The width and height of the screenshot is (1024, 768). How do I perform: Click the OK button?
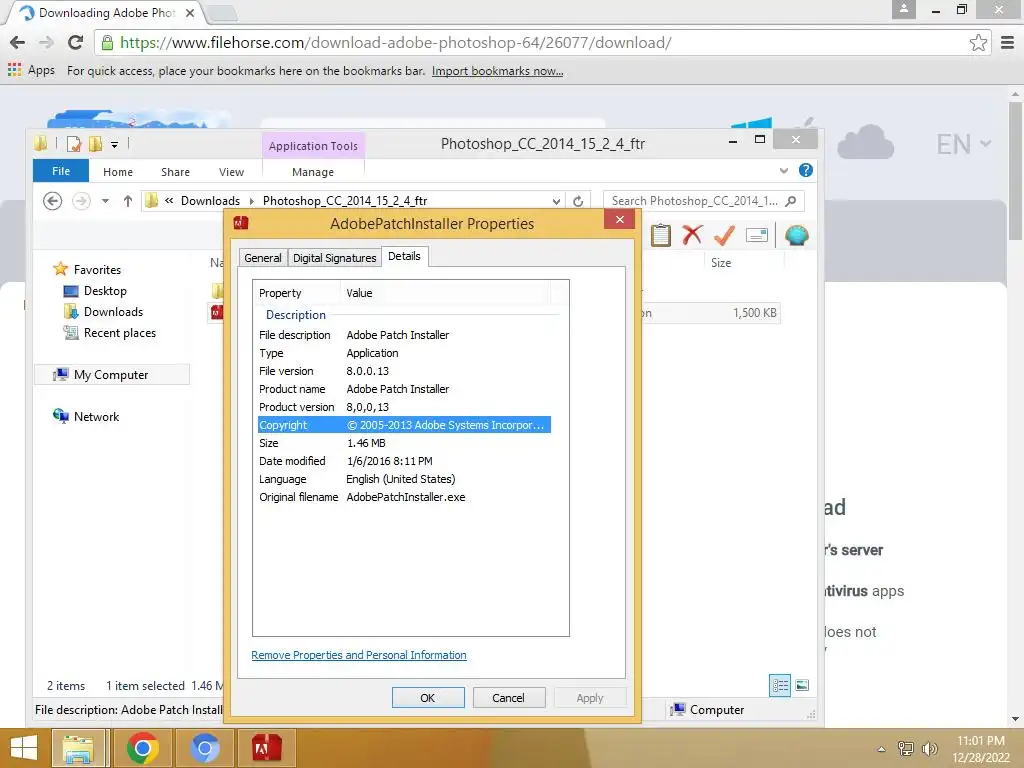pos(428,697)
